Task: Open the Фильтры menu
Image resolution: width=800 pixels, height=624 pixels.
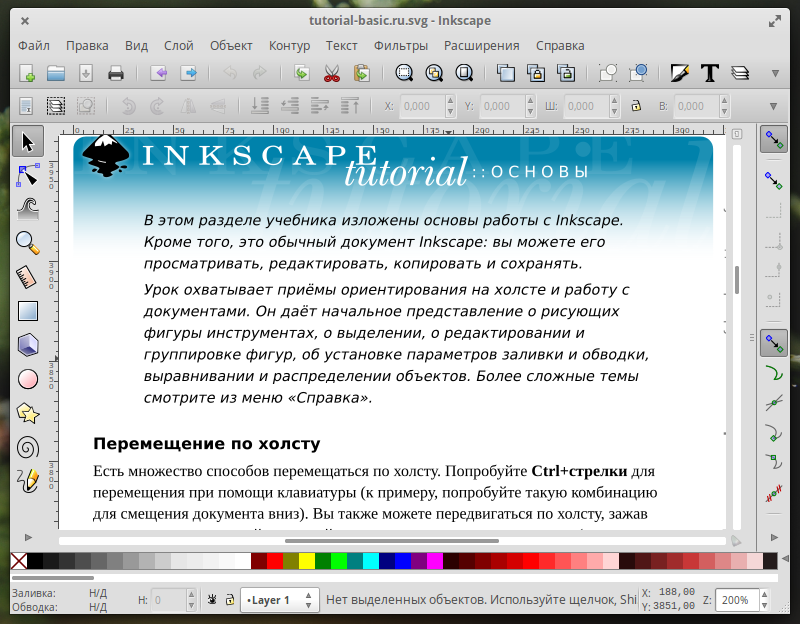Action: click(x=401, y=45)
